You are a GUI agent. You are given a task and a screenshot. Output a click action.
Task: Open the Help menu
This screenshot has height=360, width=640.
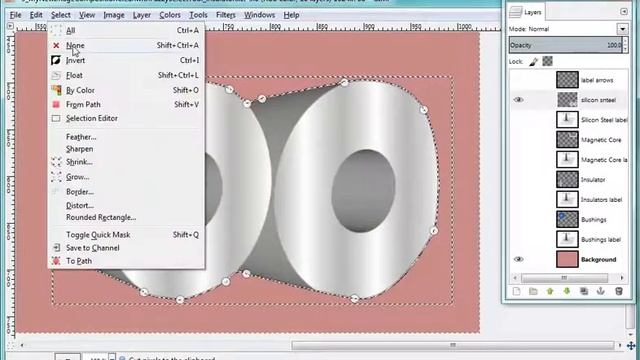tap(291, 15)
